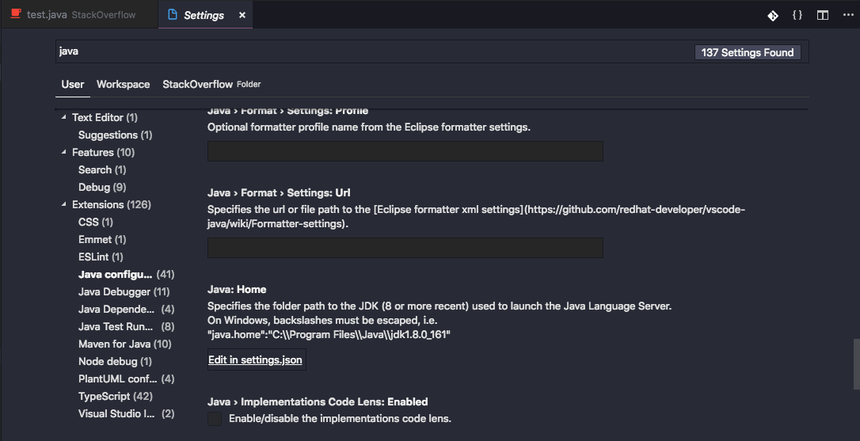The image size is (860, 441).
Task: Switch to the Workspace settings tab
Action: pyautogui.click(x=123, y=85)
